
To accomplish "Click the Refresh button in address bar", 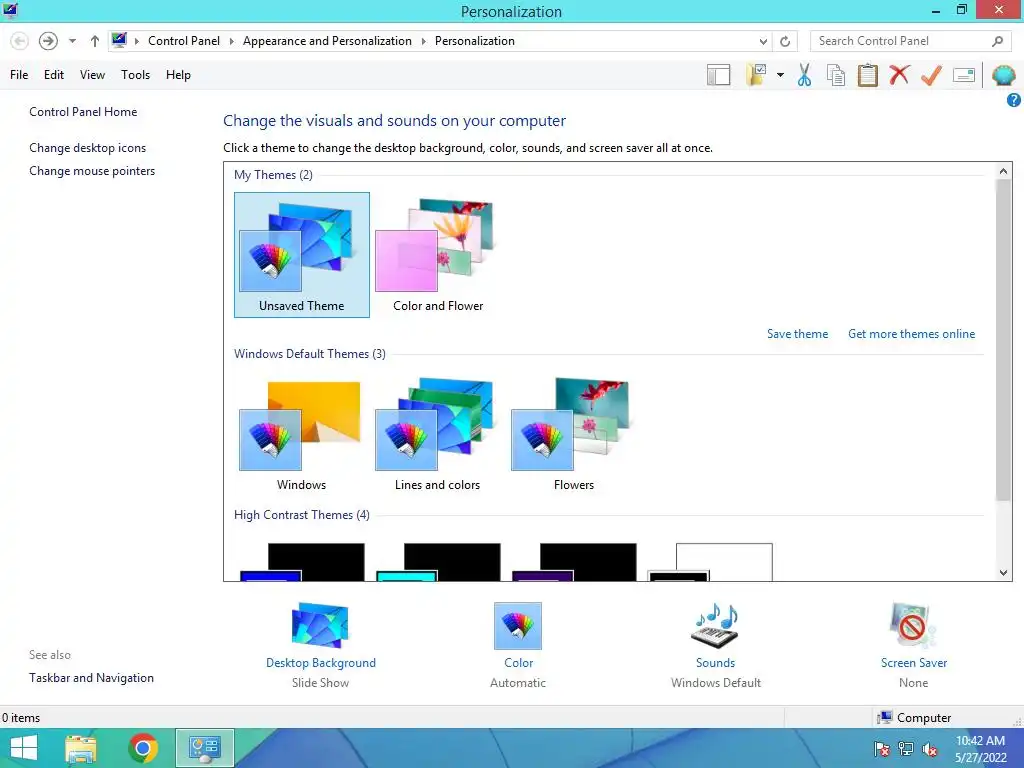I will pos(785,41).
